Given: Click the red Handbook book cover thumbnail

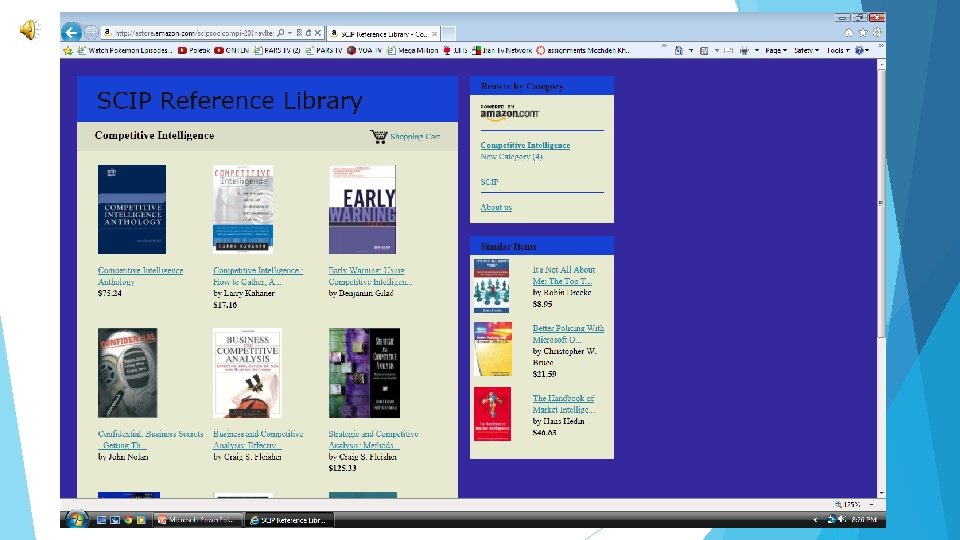Looking at the screenshot, I should (492, 414).
